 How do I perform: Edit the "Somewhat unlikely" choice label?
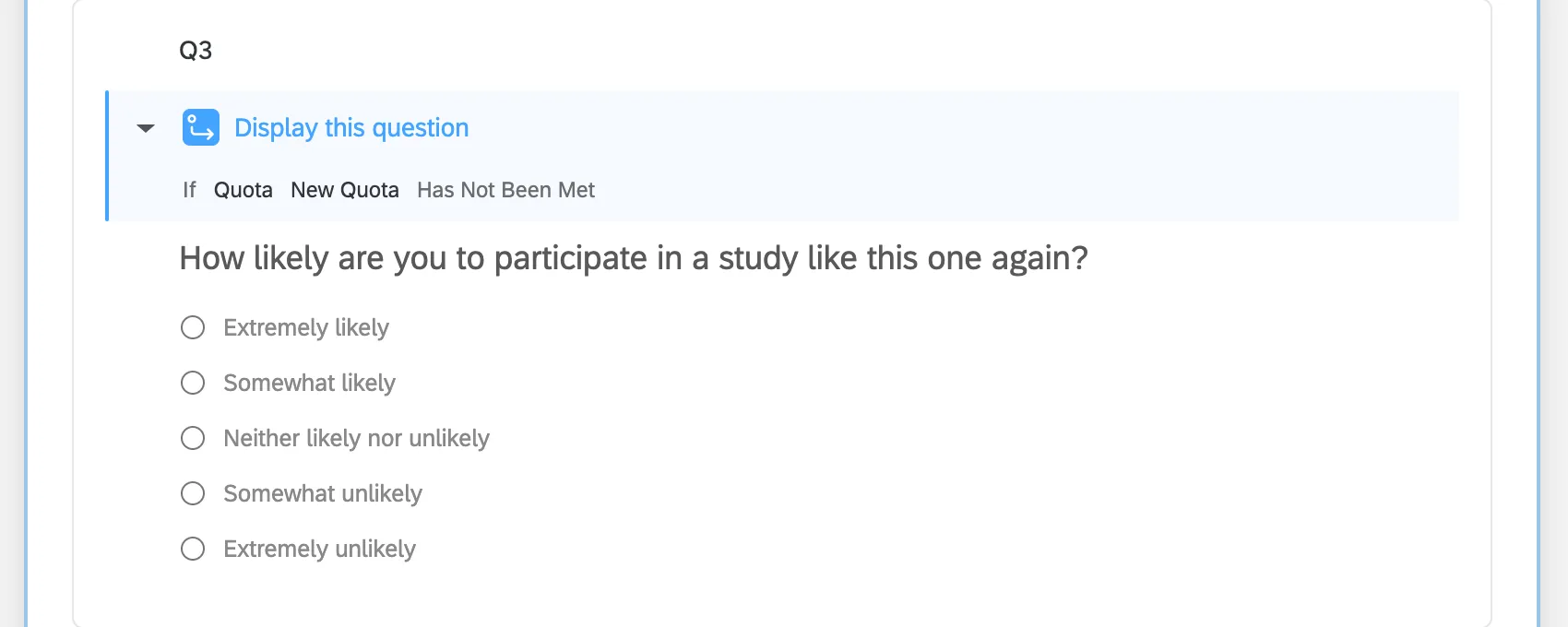click(x=323, y=493)
